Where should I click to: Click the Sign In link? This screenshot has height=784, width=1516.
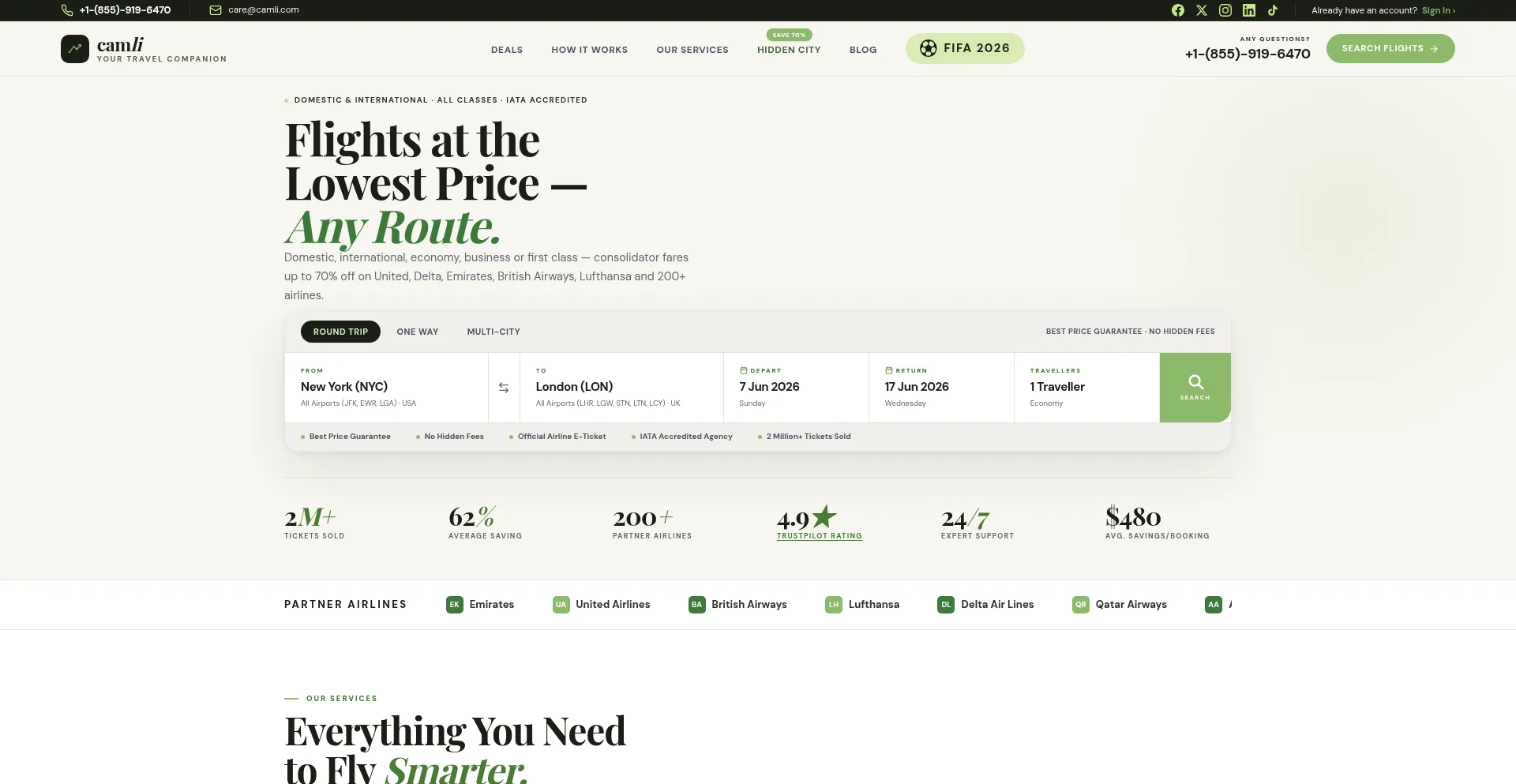pos(1438,10)
